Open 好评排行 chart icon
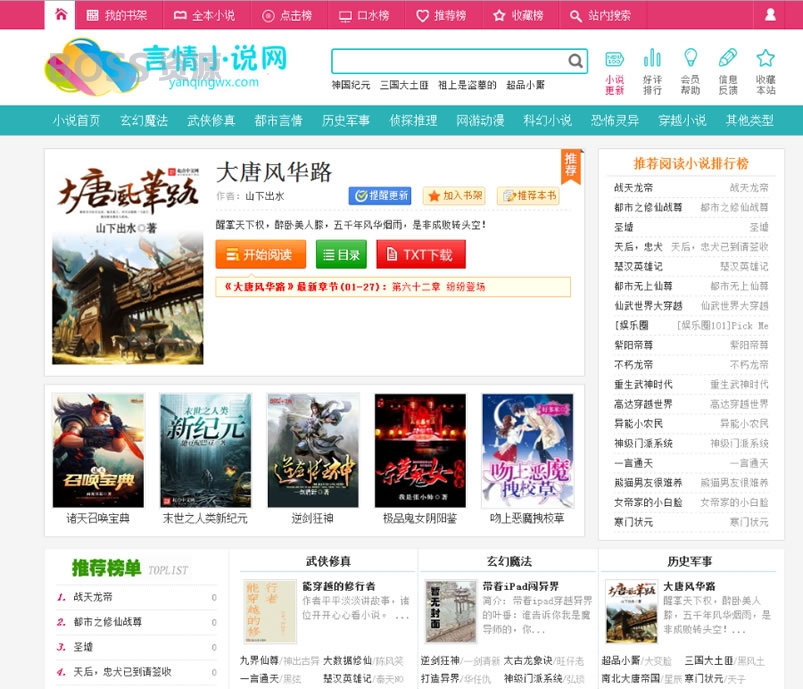The image size is (803, 689). [x=652, y=72]
